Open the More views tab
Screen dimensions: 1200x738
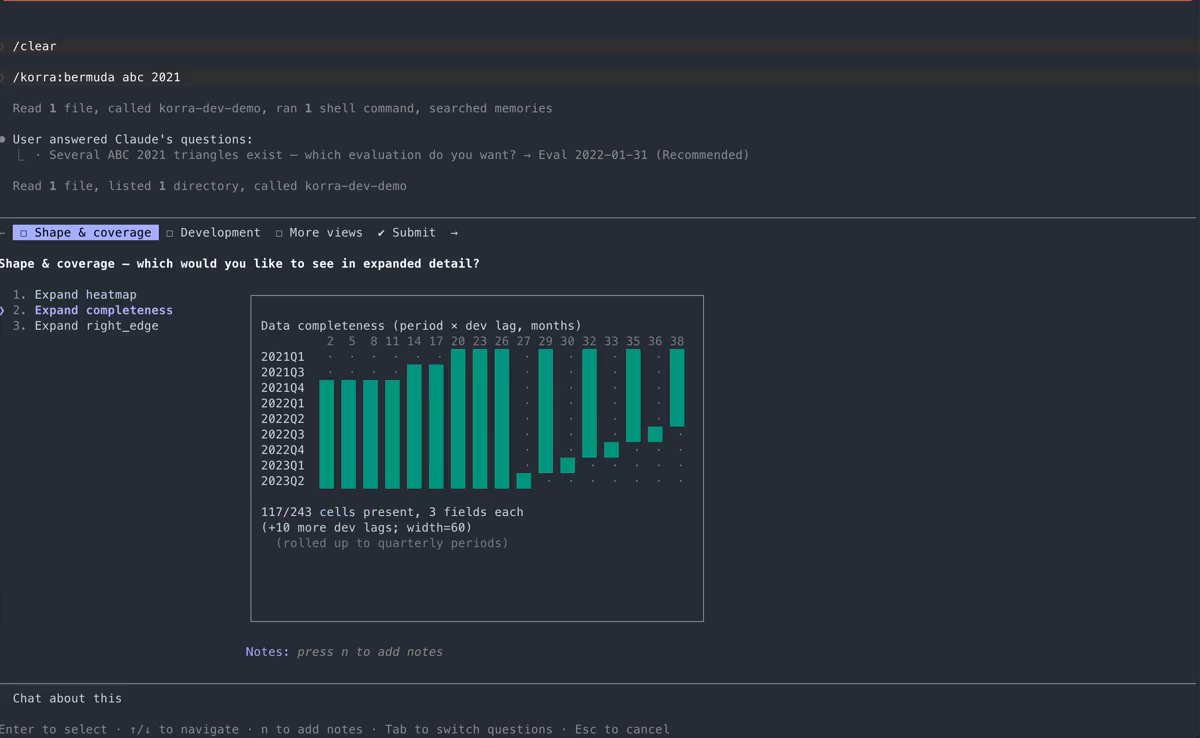[x=319, y=232]
